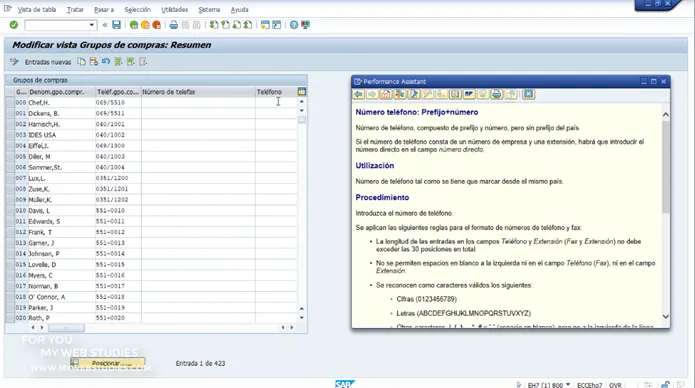Expand the status bar triangle arrow

click(x=519, y=384)
